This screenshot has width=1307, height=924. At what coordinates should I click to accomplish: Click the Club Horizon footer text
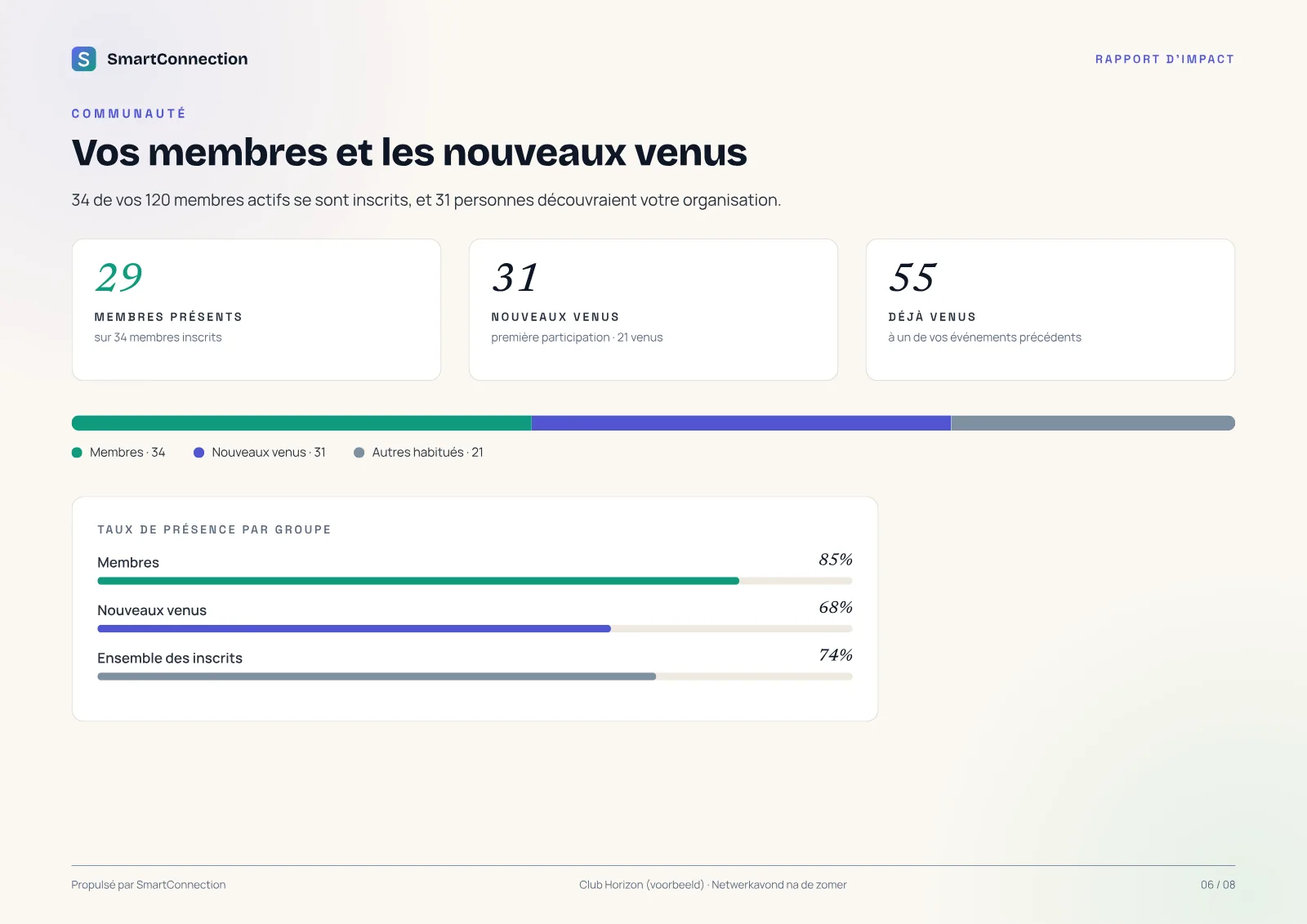click(713, 885)
